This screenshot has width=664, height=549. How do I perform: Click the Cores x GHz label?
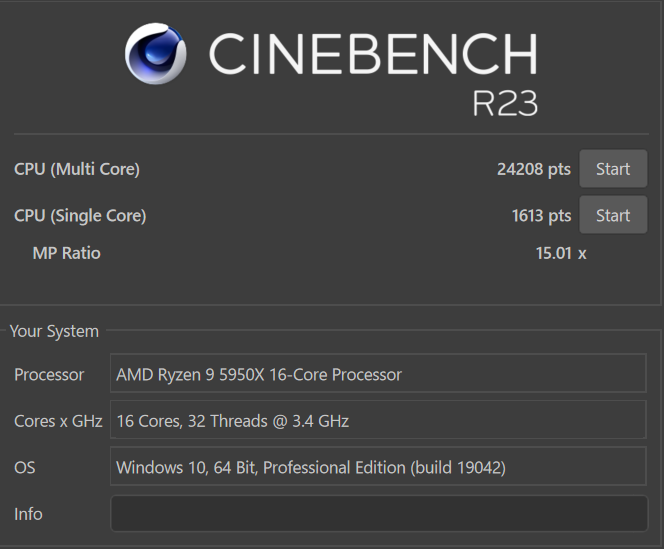[58, 421]
